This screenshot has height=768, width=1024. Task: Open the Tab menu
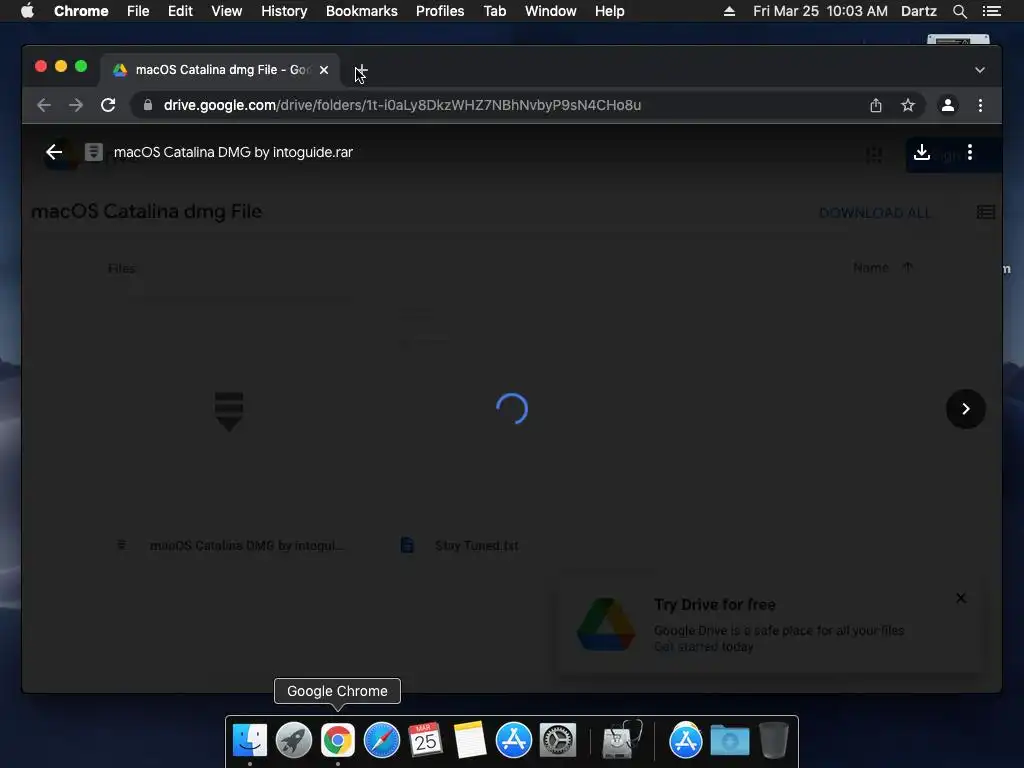coord(494,11)
